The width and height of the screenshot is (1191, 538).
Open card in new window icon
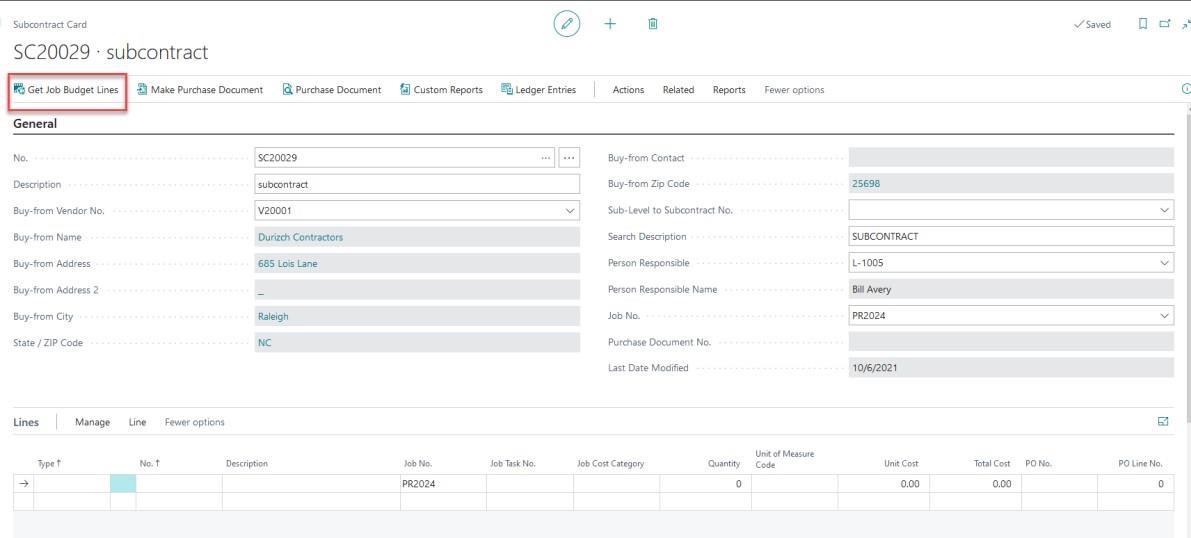tap(1164, 24)
